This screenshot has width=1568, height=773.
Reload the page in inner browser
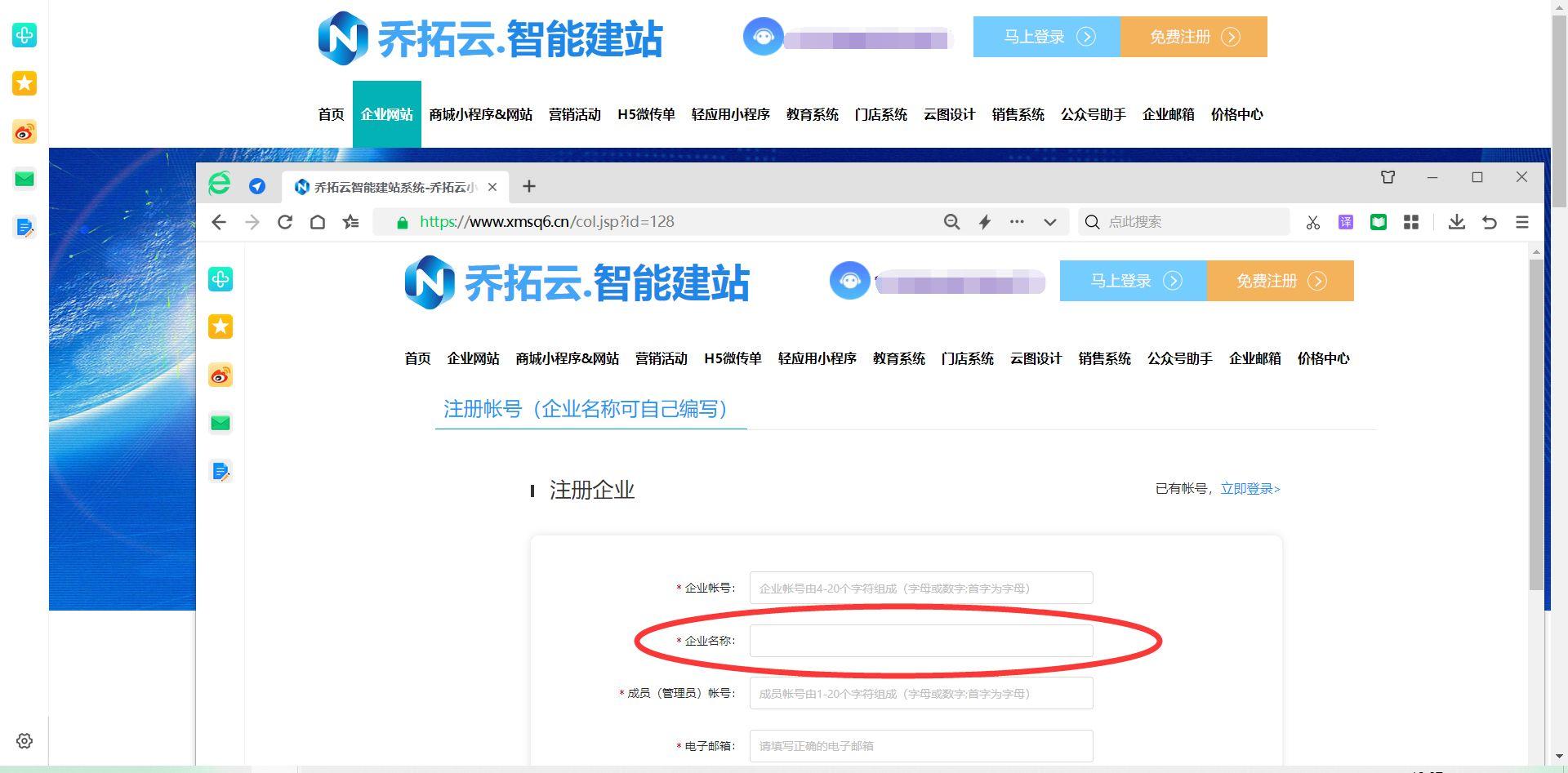(x=285, y=222)
